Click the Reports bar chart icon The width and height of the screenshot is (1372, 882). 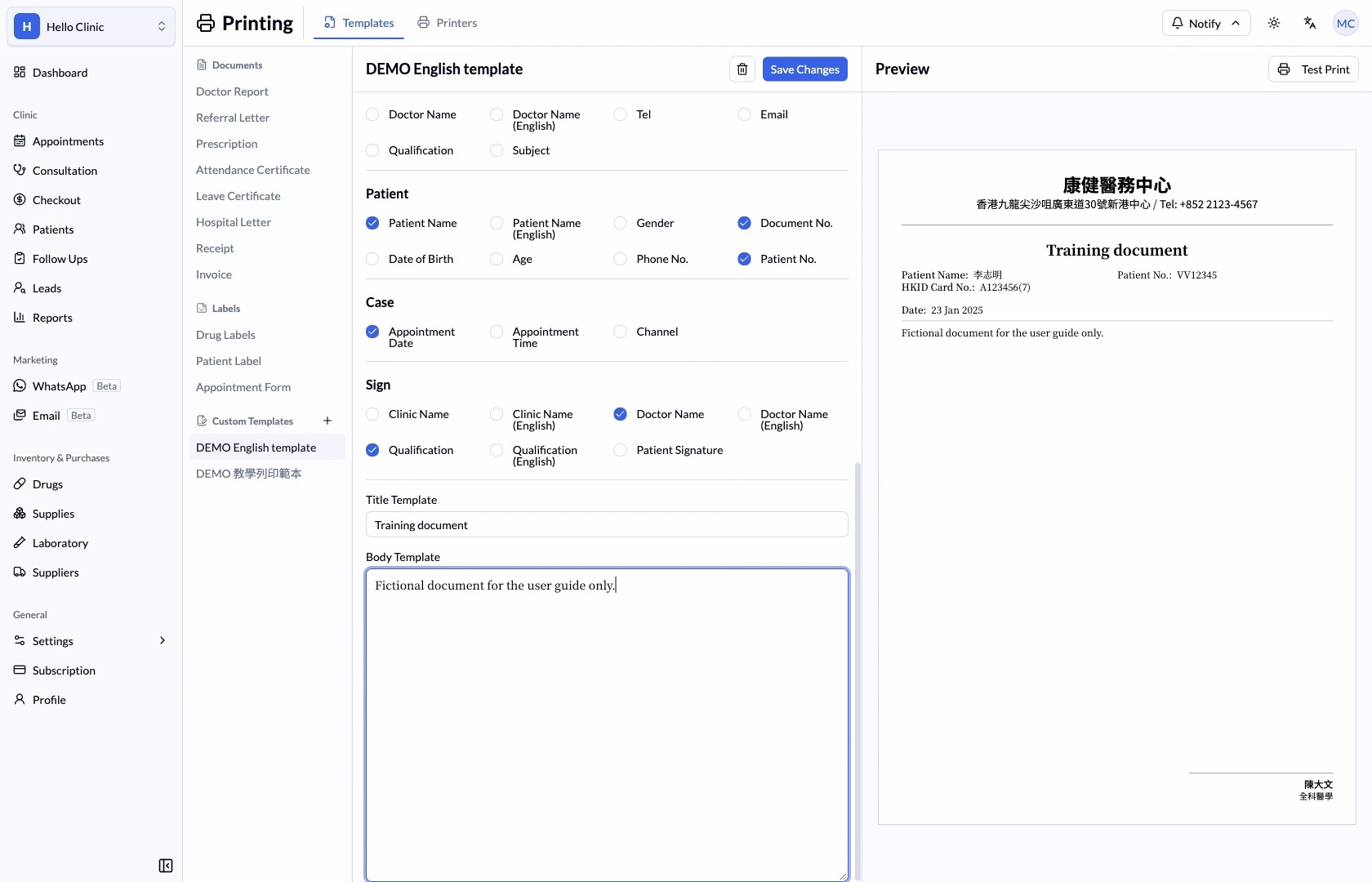coord(20,317)
